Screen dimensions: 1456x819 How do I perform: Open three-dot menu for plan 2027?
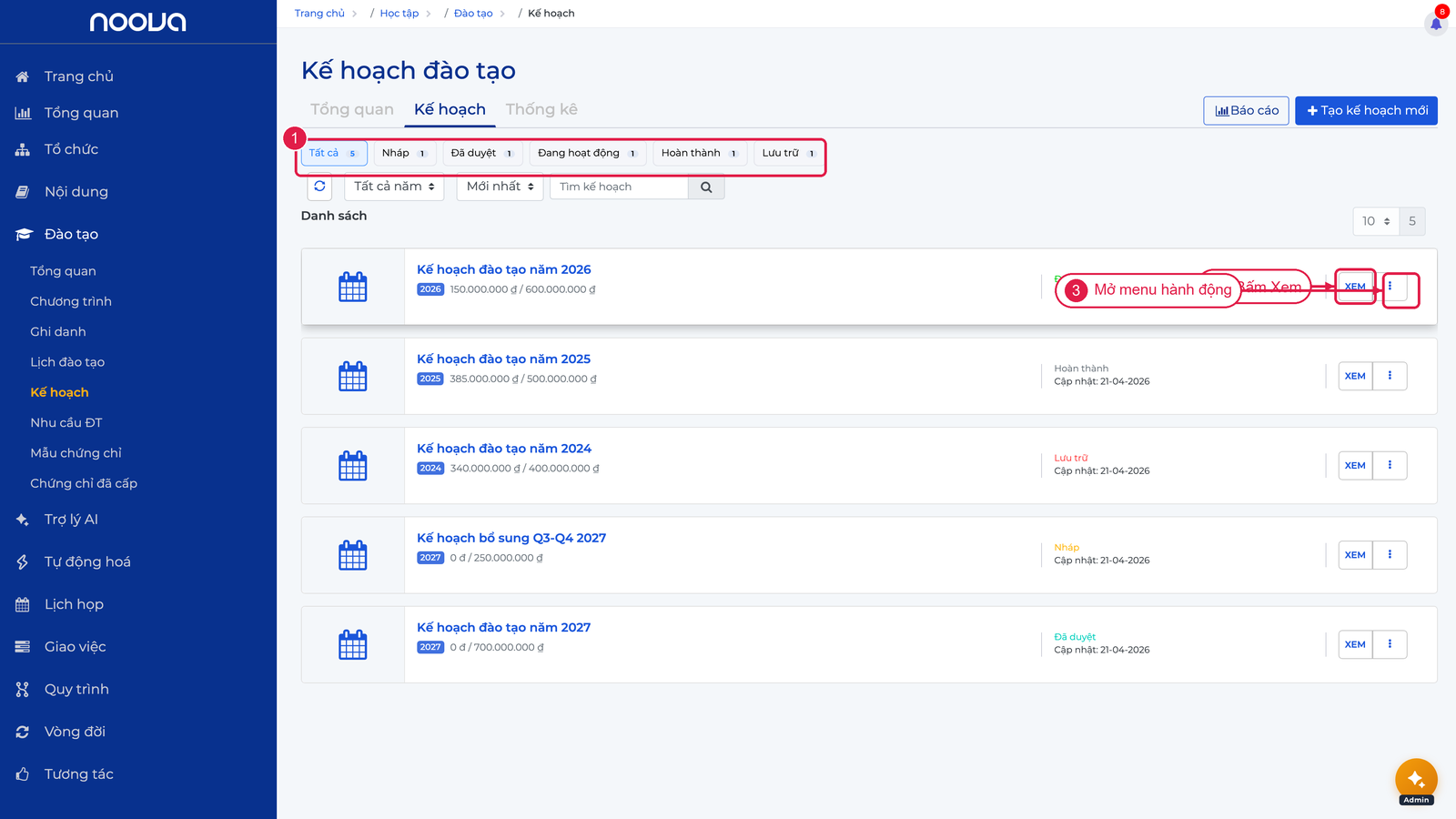pyautogui.click(x=1390, y=644)
